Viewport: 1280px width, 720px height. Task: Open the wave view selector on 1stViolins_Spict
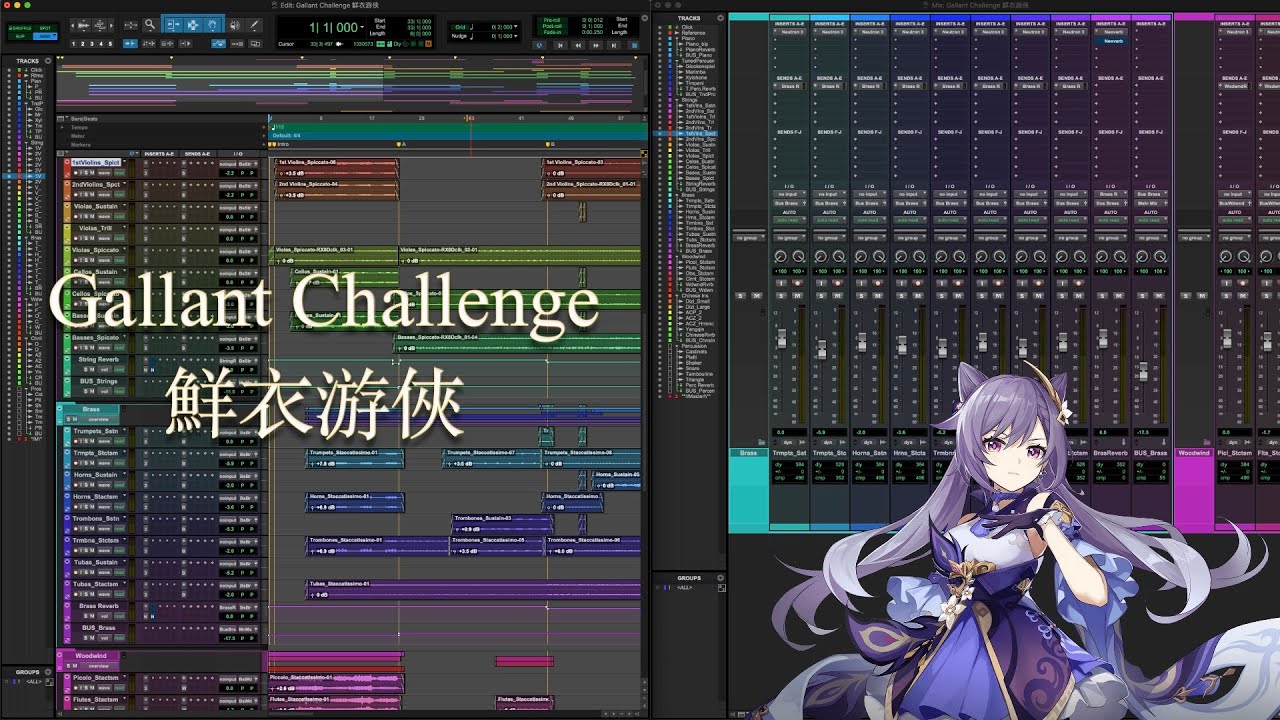click(104, 172)
